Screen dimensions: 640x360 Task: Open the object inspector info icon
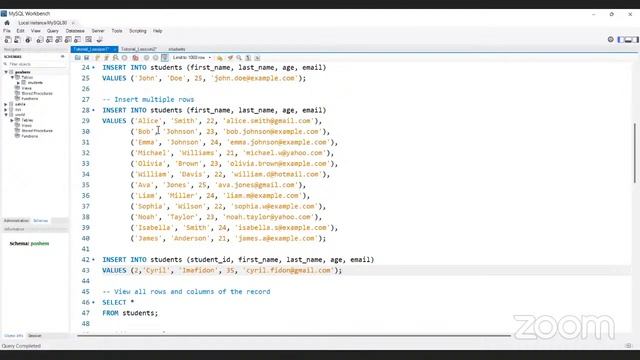click(28, 40)
